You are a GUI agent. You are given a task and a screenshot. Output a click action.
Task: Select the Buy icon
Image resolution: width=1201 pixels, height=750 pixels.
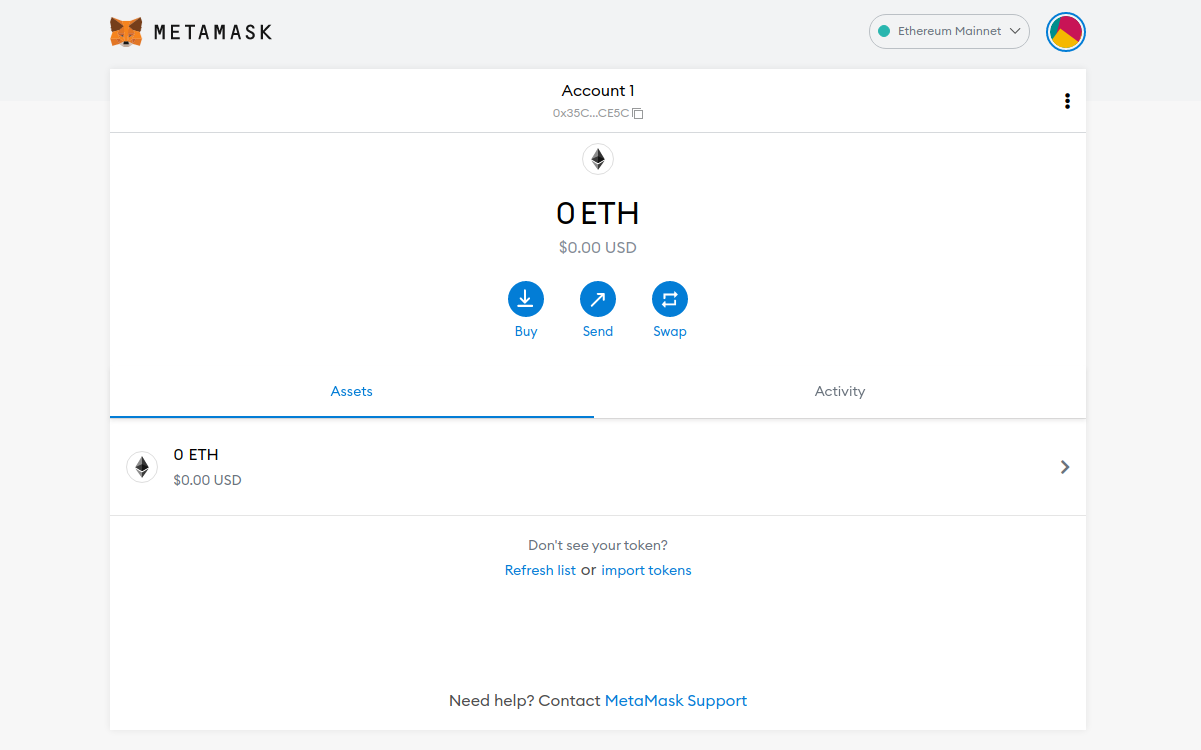pyautogui.click(x=526, y=298)
